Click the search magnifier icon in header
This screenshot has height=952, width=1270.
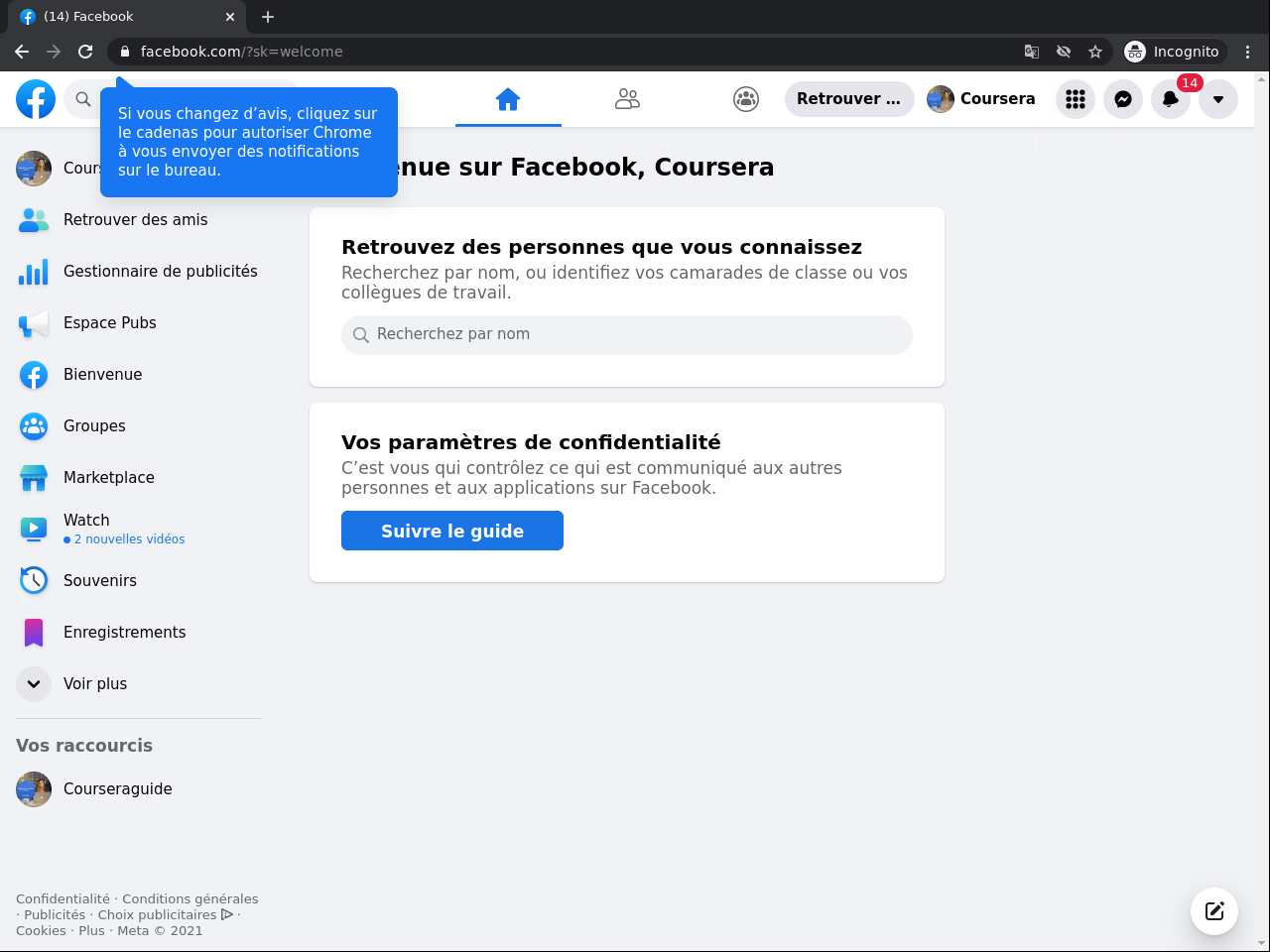(x=83, y=99)
